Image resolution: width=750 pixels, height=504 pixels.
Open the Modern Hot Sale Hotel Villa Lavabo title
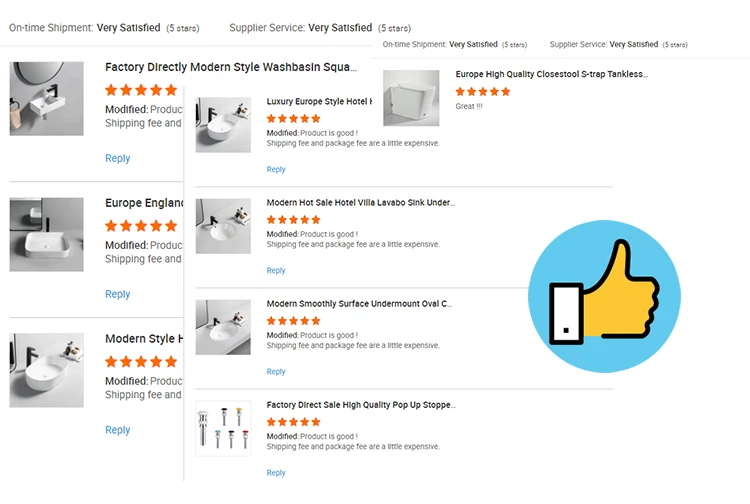click(360, 202)
